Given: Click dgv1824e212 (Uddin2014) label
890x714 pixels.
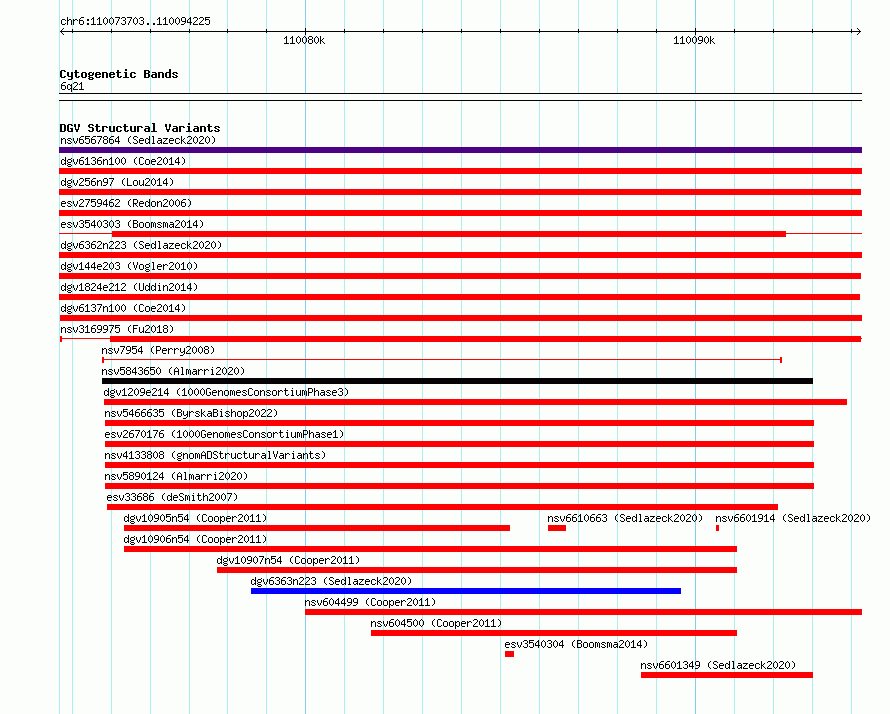Looking at the screenshot, I should [129, 287].
